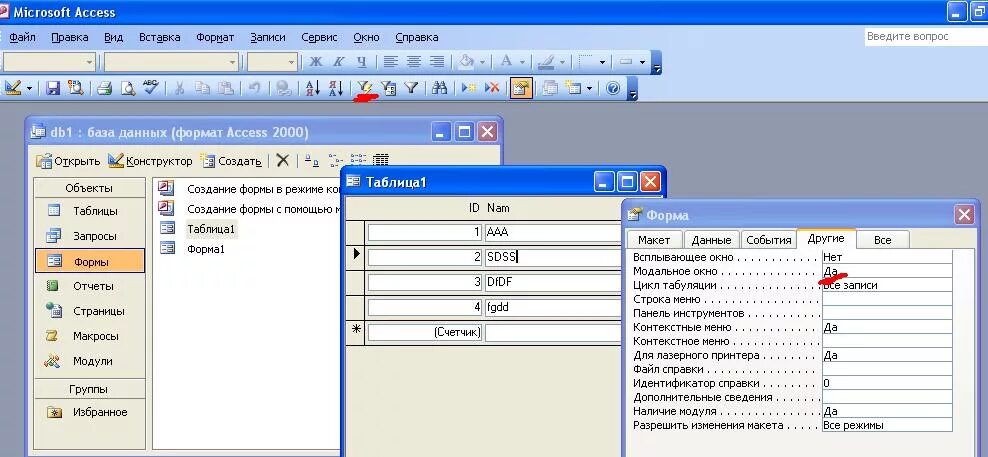Switch to the Все properties tab
The width and height of the screenshot is (988, 457).
point(882,240)
